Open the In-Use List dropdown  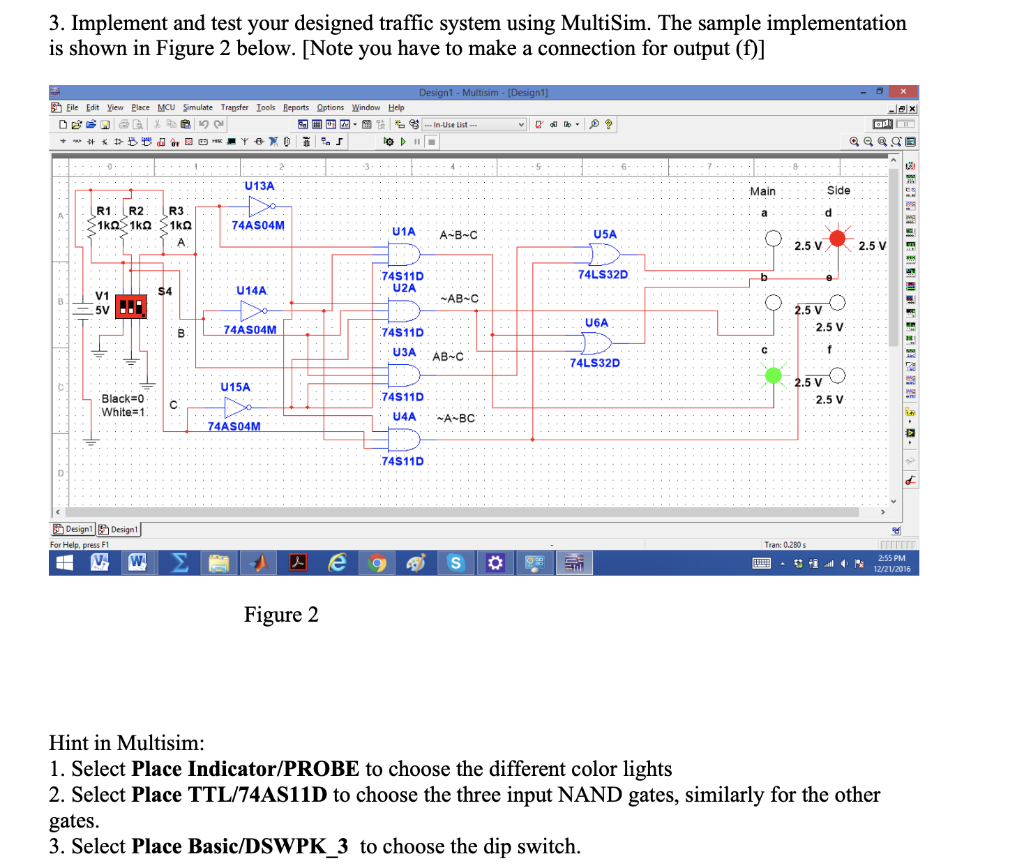click(x=521, y=127)
